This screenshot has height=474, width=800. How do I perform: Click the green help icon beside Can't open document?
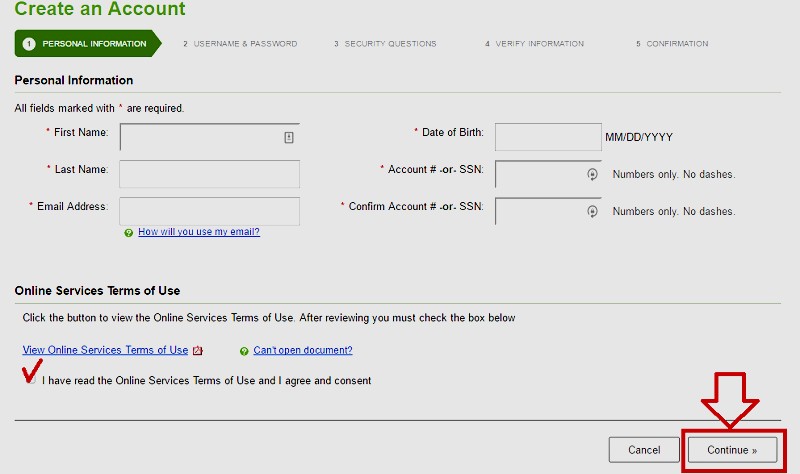(x=244, y=351)
